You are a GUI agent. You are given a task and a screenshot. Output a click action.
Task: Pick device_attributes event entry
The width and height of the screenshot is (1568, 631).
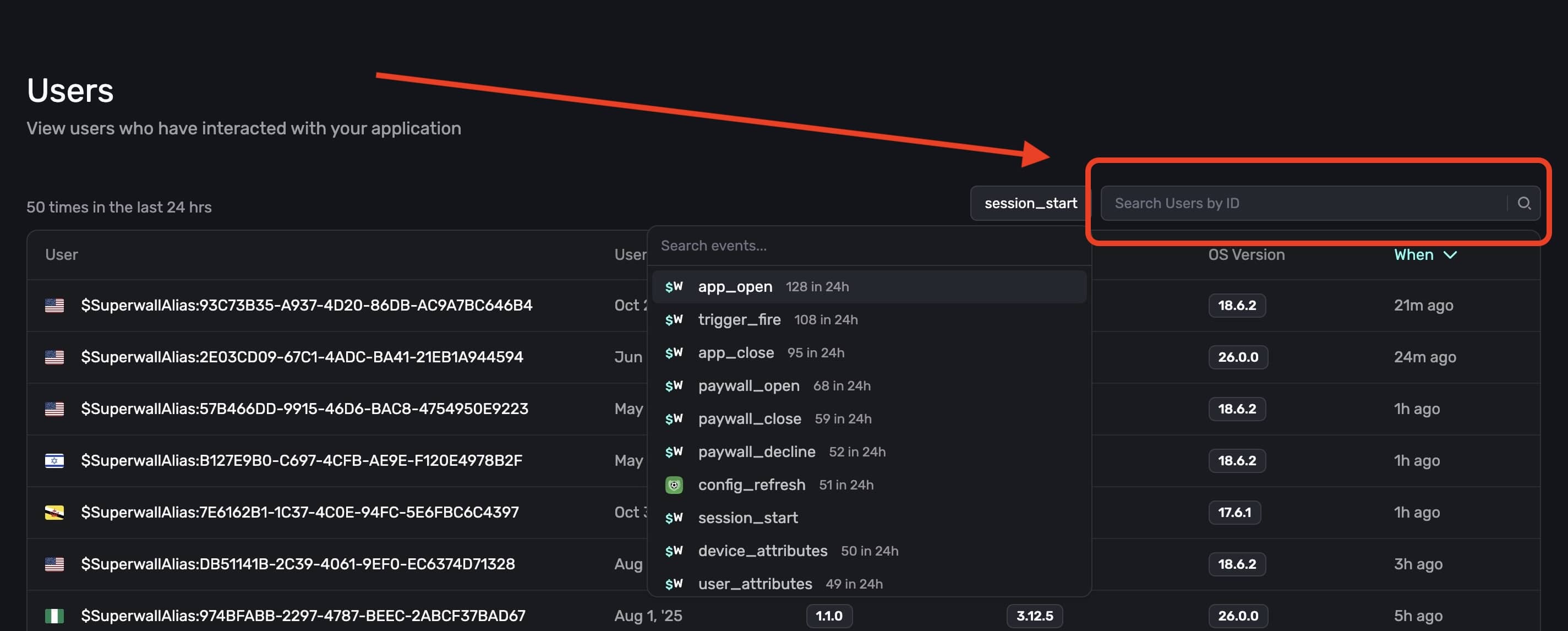762,551
